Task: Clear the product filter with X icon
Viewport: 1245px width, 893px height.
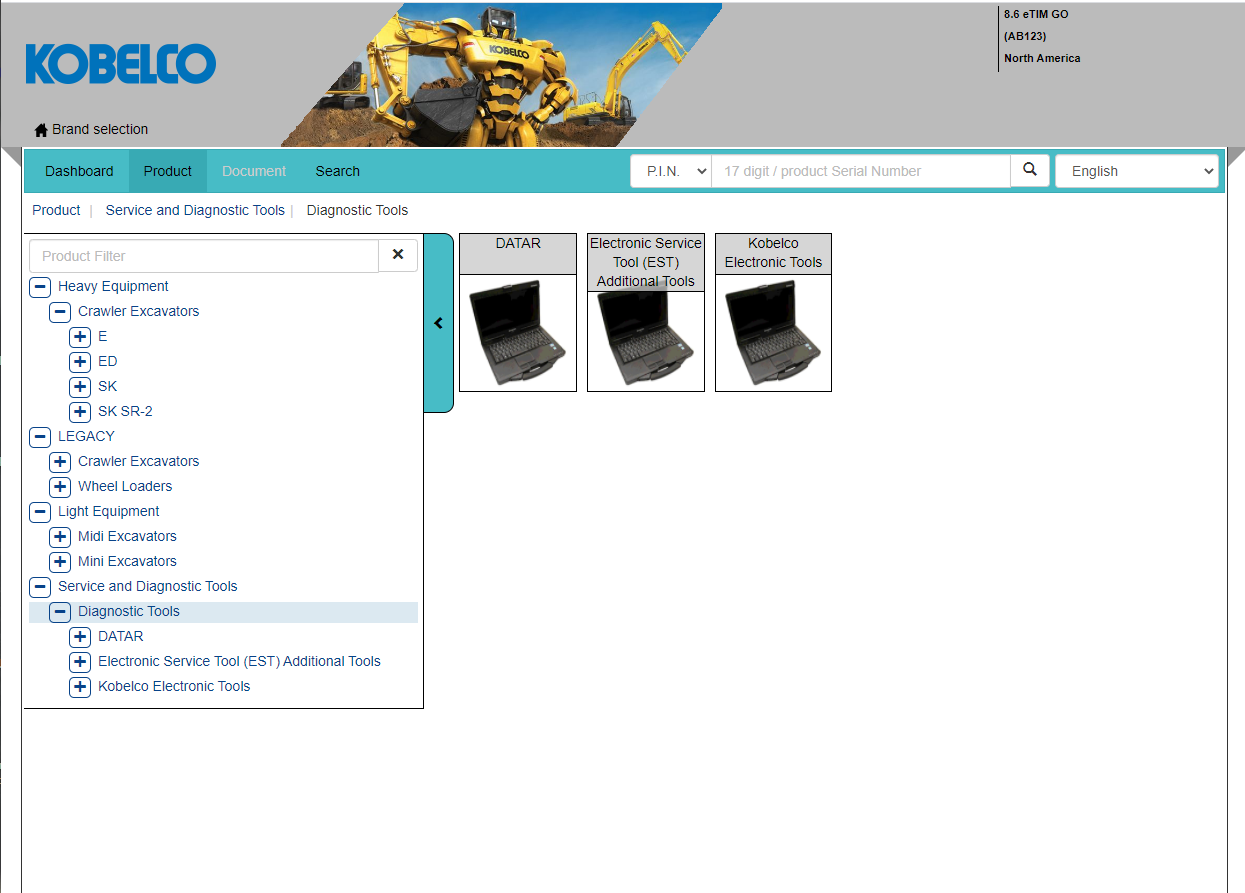Action: [x=398, y=255]
